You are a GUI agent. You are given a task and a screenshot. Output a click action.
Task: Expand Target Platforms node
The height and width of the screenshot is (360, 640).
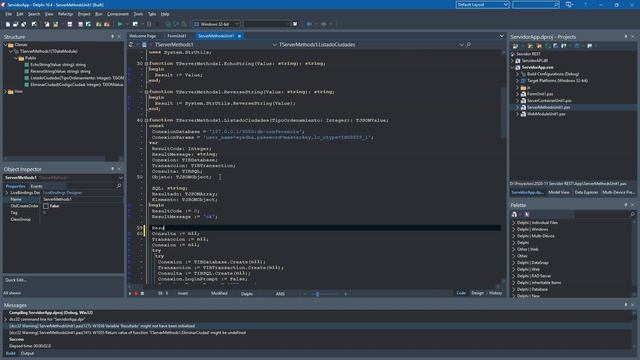(517, 81)
